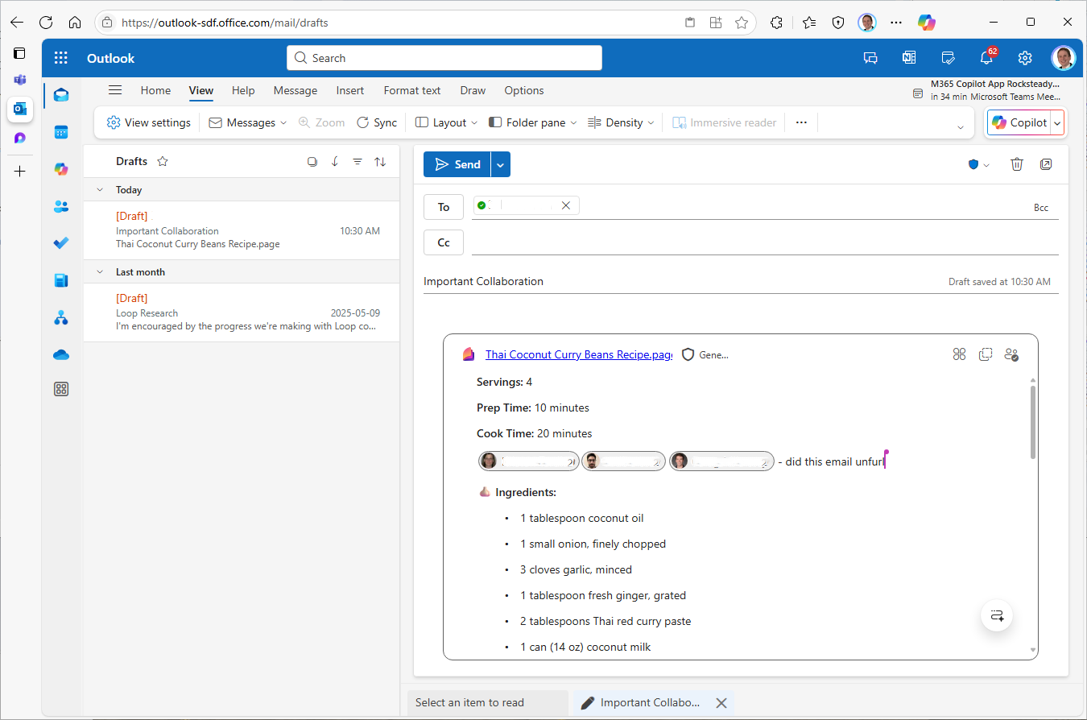1087x720 pixels.
Task: Open the To Do checkmark app
Action: point(61,243)
